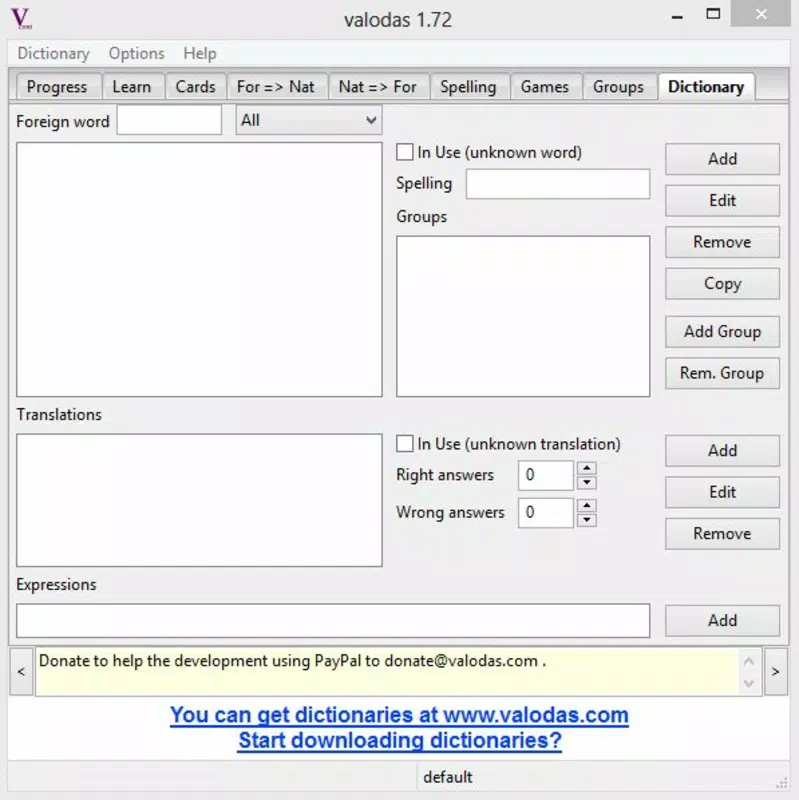Switch to the Learn tab
Image resolution: width=799 pixels, height=800 pixels.
click(132, 87)
